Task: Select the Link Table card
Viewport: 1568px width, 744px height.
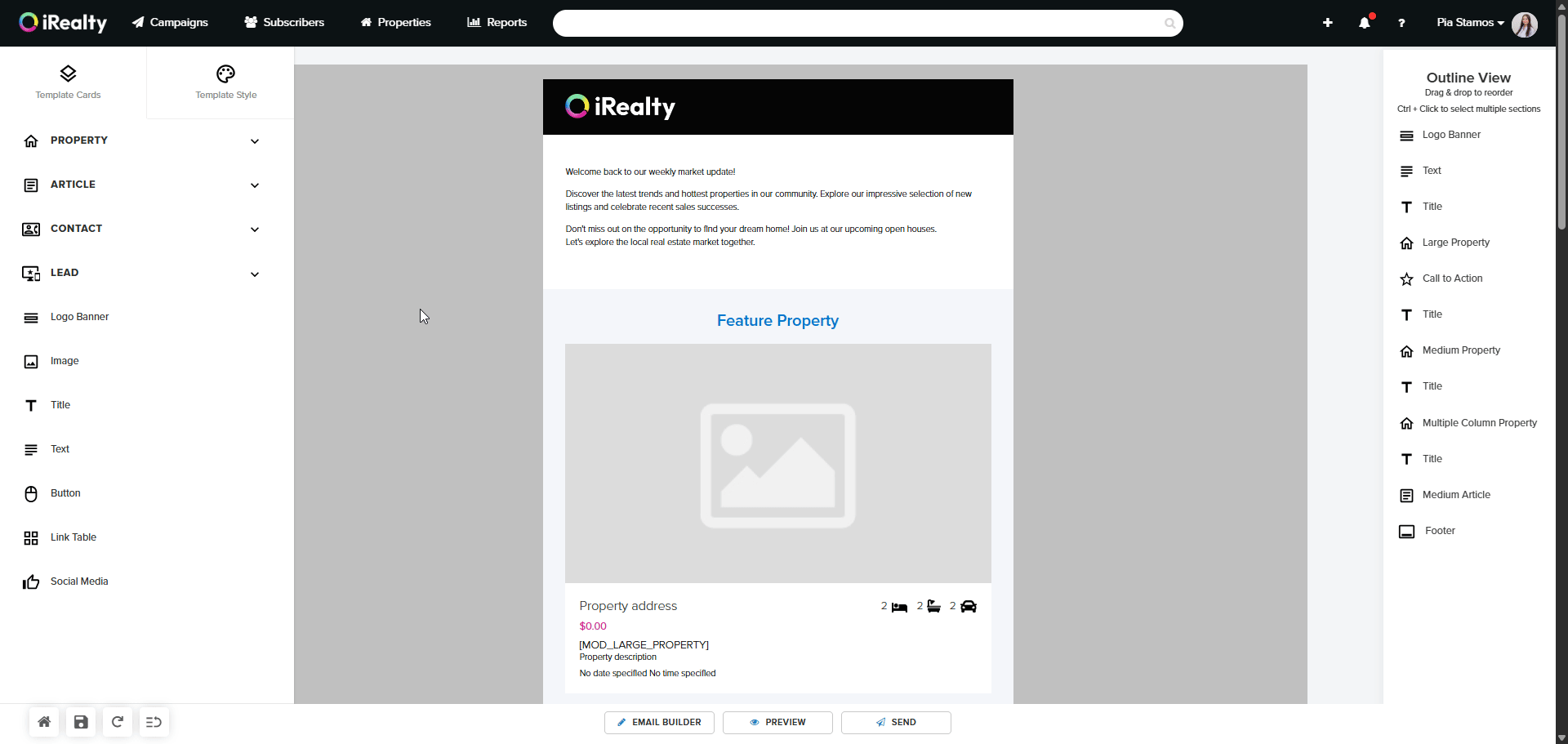Action: tap(73, 537)
